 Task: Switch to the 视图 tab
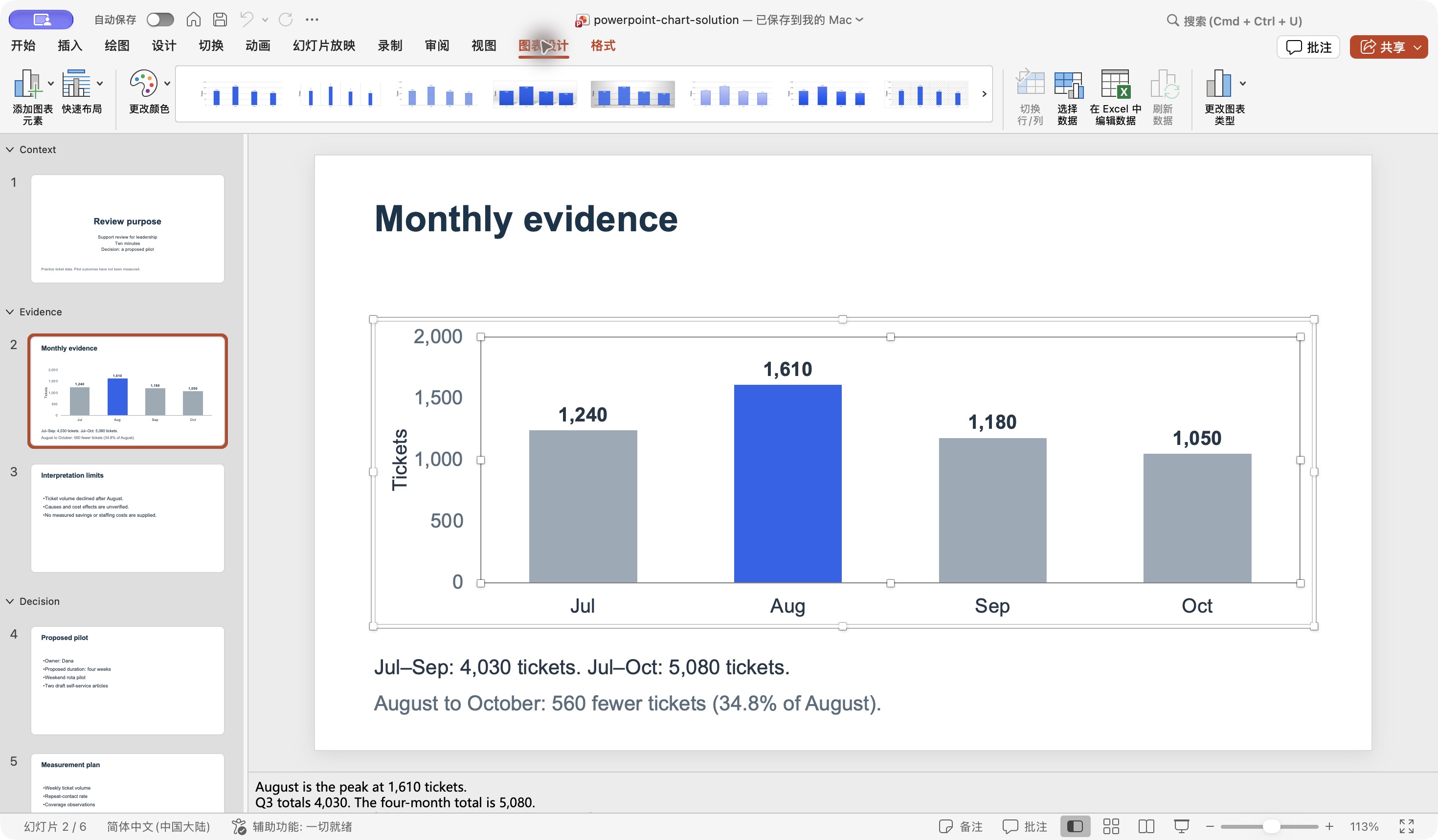coord(484,45)
